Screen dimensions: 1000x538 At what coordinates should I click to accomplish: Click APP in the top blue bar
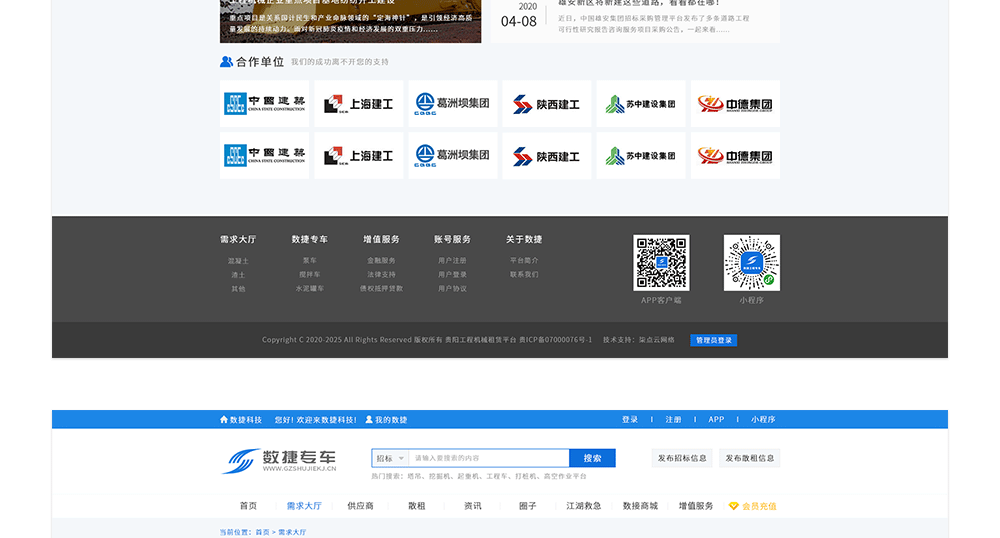tap(716, 419)
